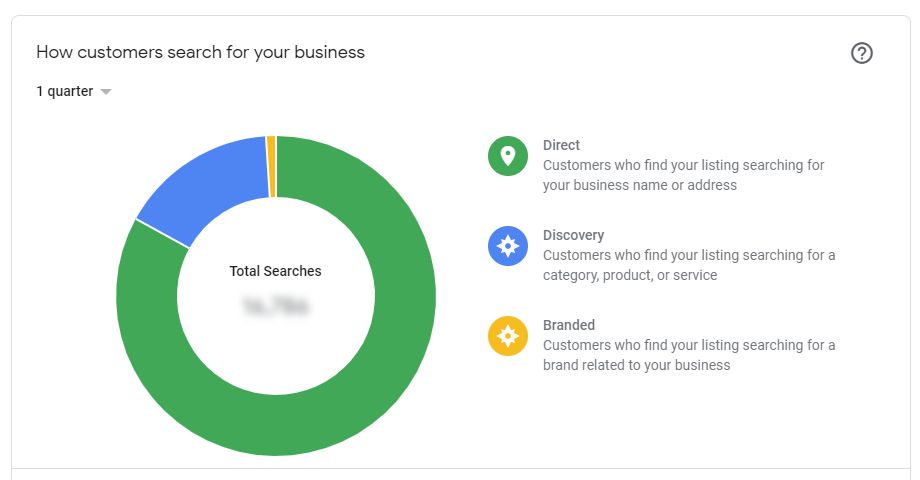Click the Direct description about business name or address
920x480 pixels.
[683, 175]
